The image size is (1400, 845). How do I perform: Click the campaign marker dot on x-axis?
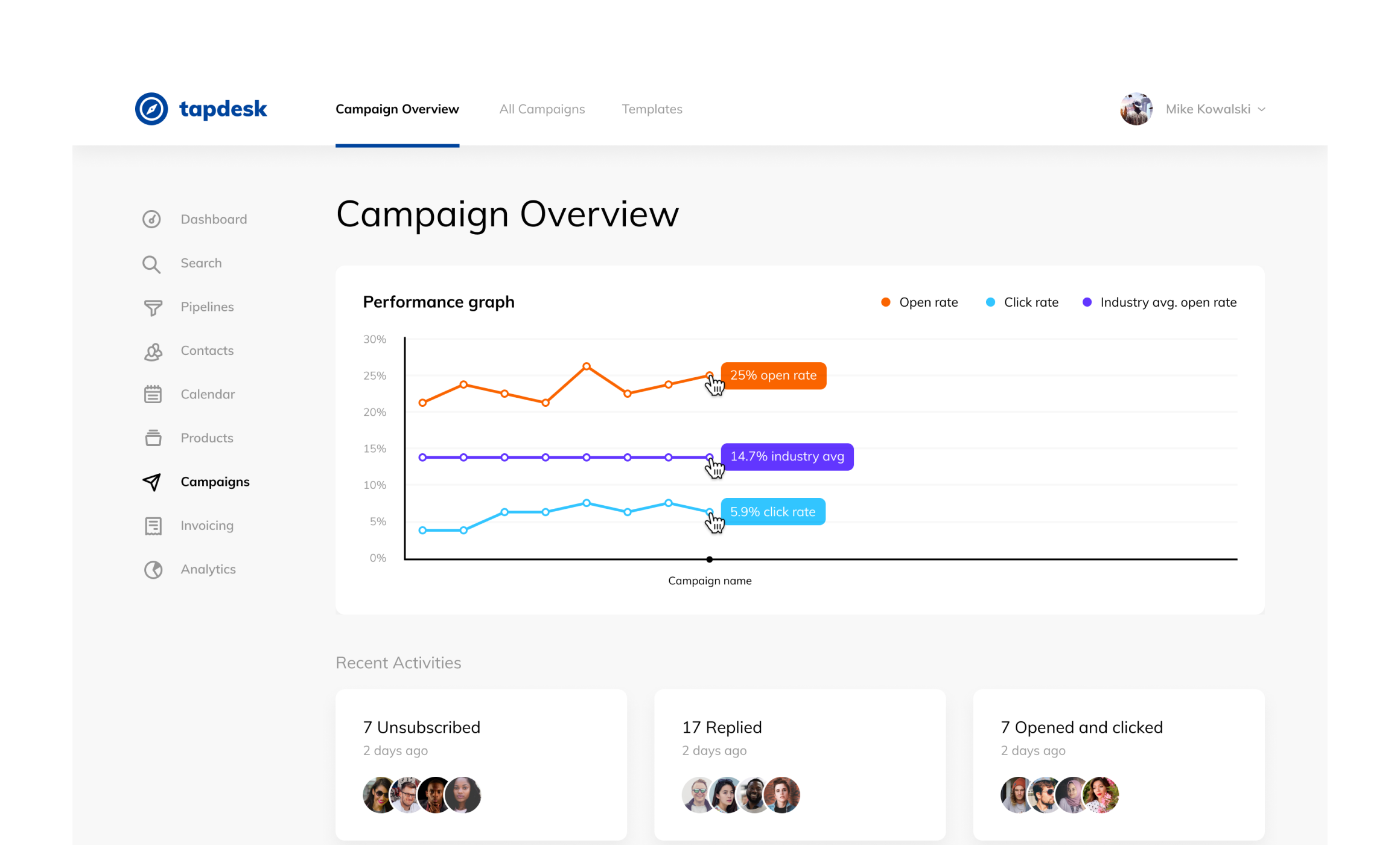(710, 559)
